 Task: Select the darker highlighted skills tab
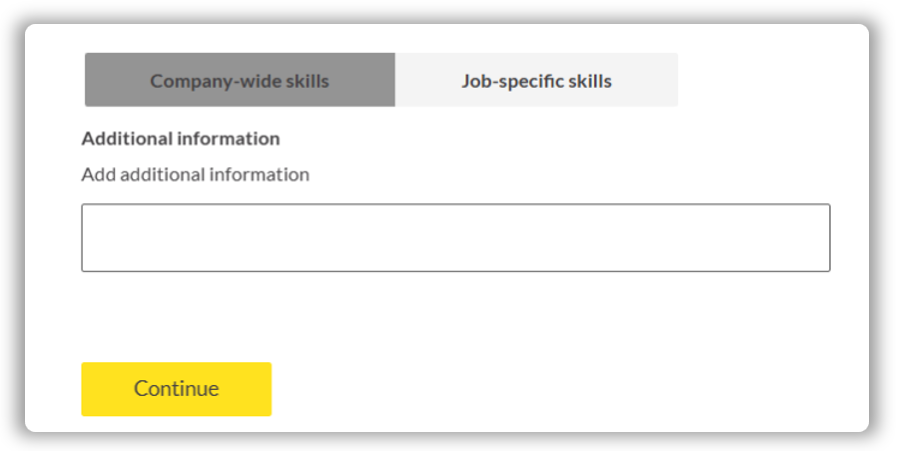(x=240, y=80)
